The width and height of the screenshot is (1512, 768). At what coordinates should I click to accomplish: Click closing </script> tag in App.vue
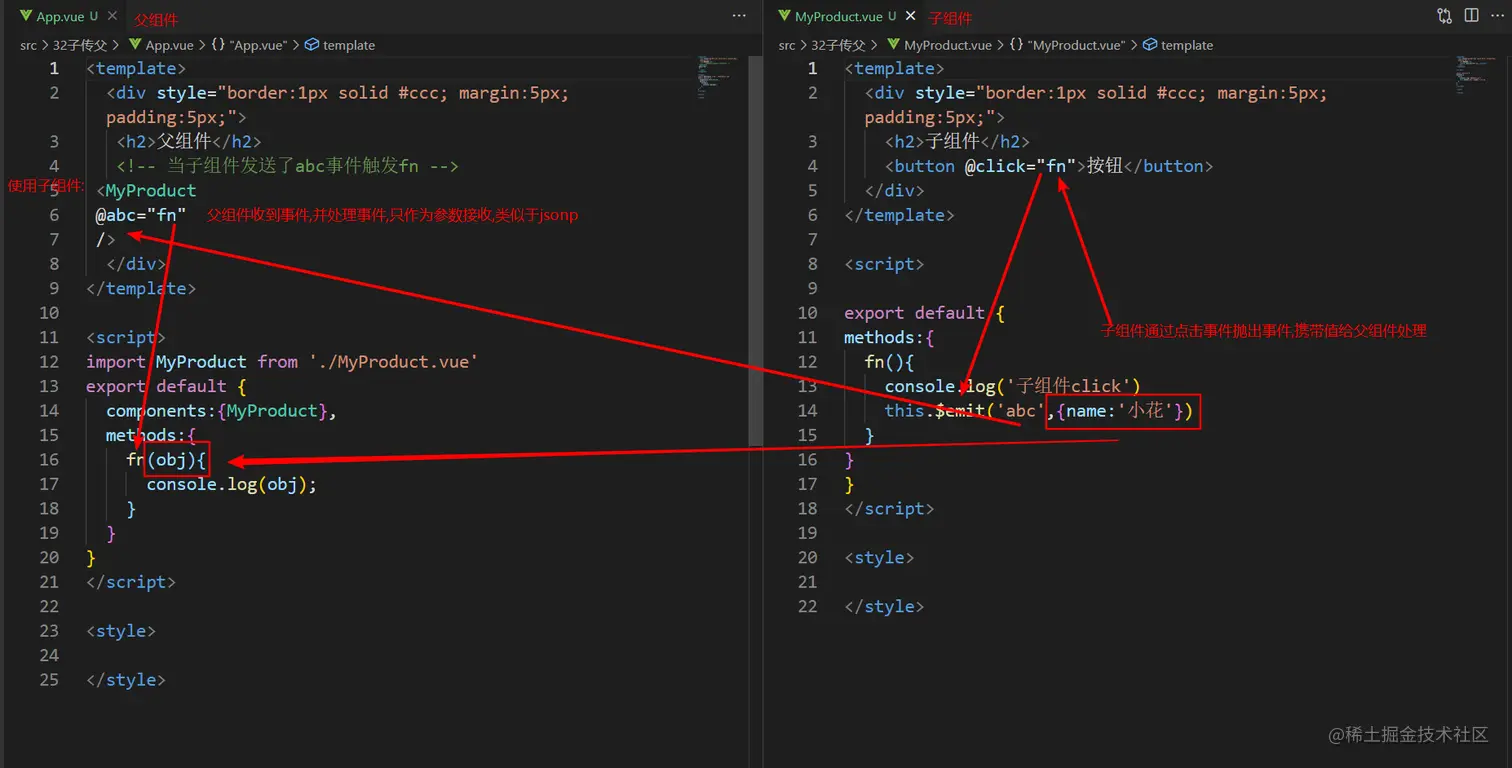click(131, 582)
